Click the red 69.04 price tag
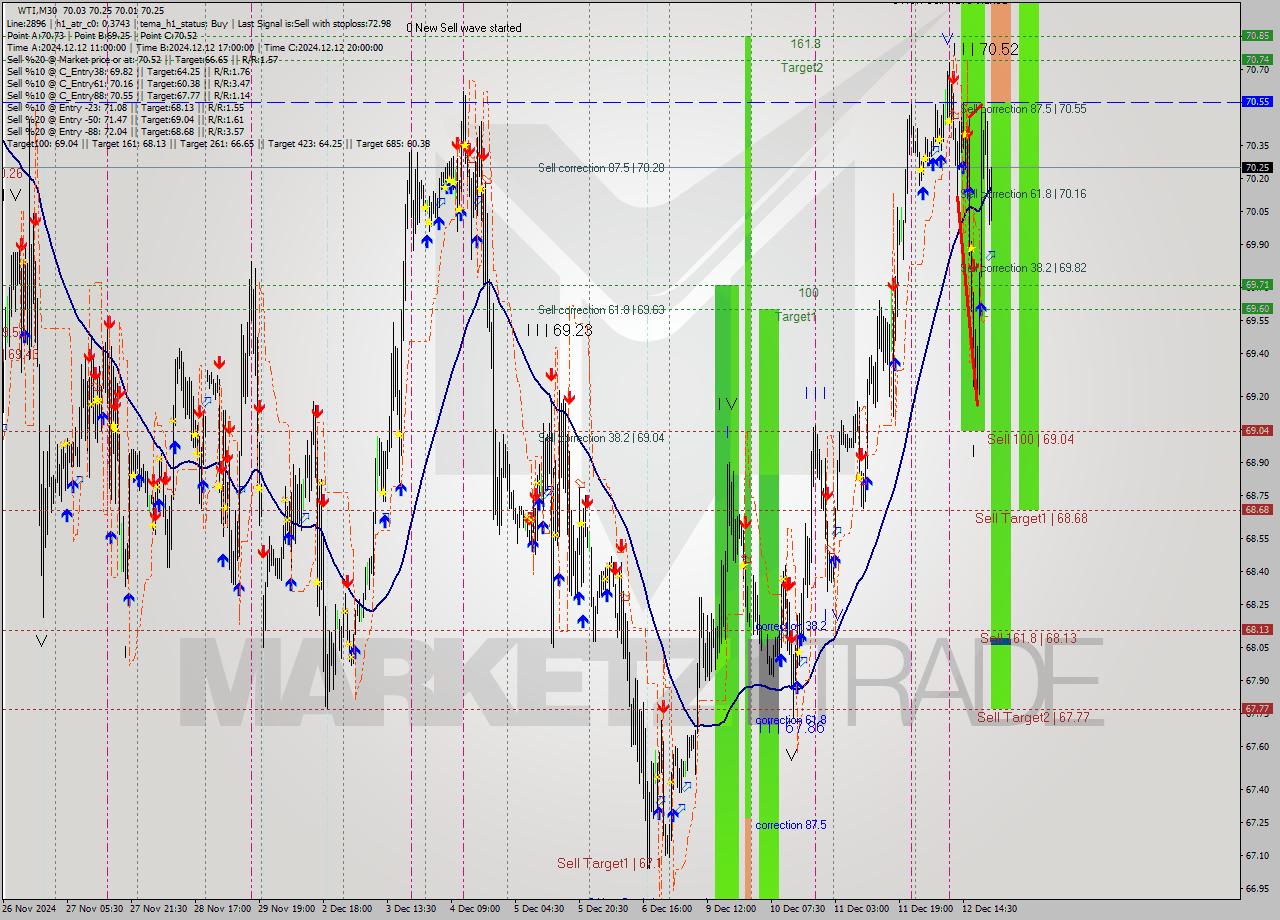 pyautogui.click(x=1257, y=430)
